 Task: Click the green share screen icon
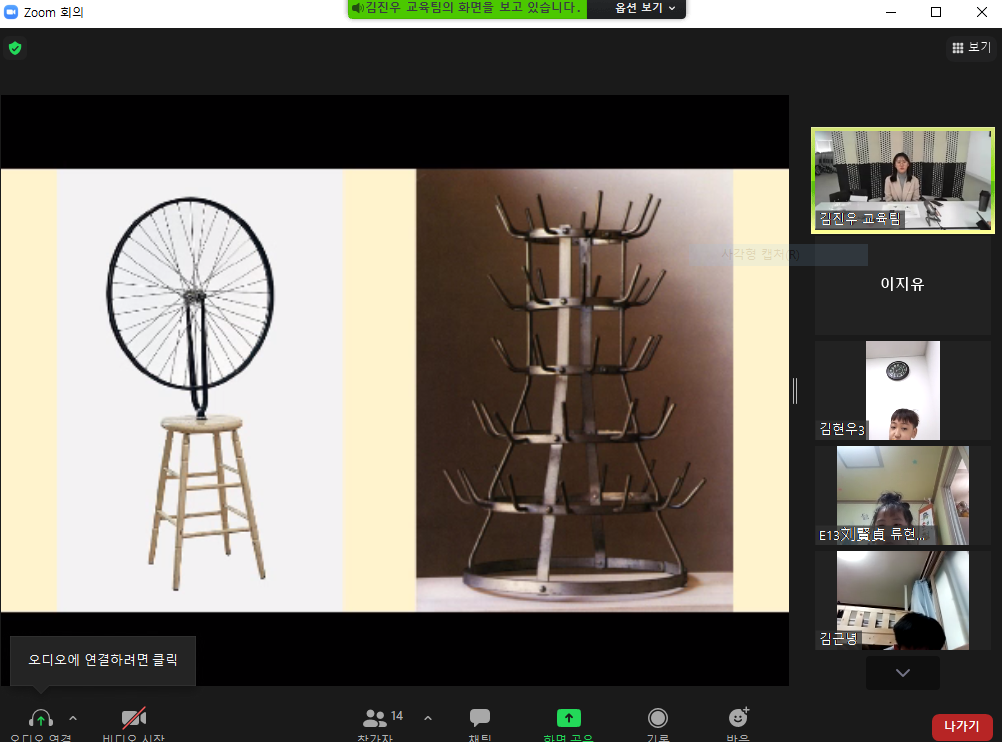click(x=569, y=718)
